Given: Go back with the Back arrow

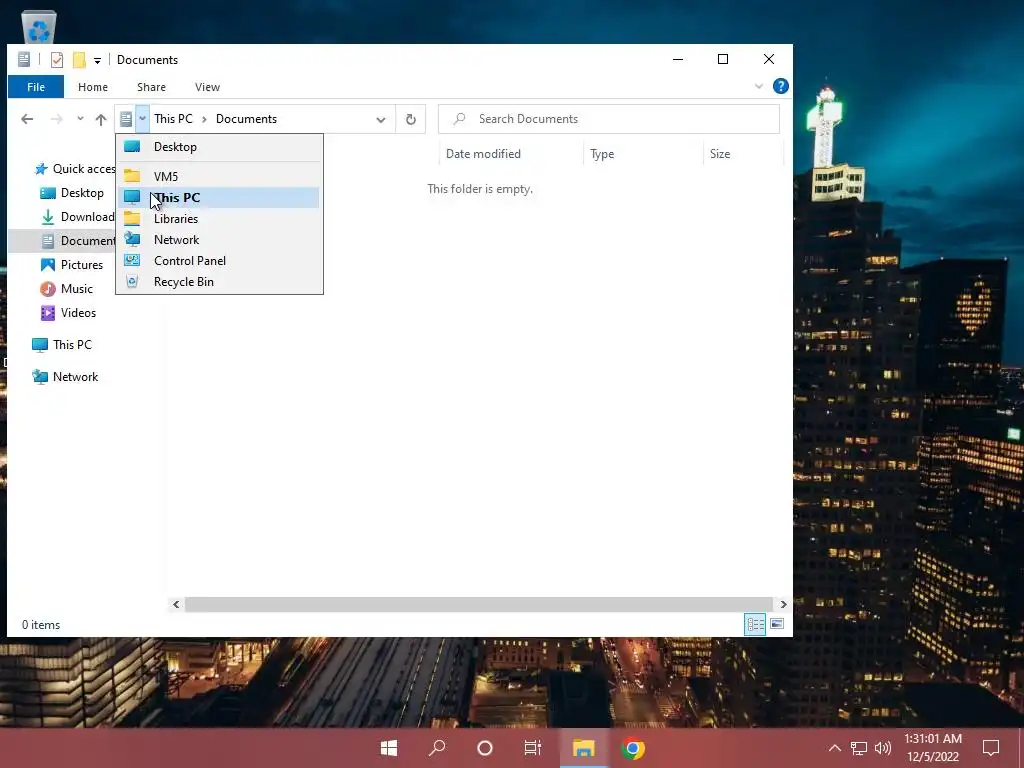Looking at the screenshot, I should 27,119.
